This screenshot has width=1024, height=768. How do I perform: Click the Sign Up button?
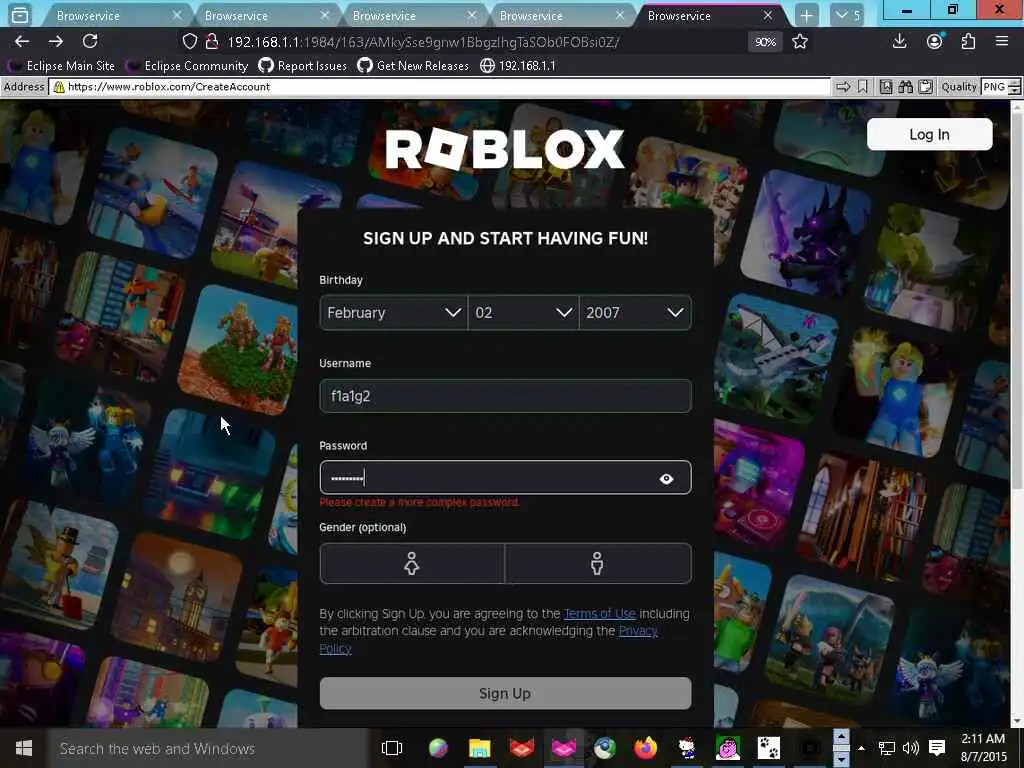coord(505,693)
